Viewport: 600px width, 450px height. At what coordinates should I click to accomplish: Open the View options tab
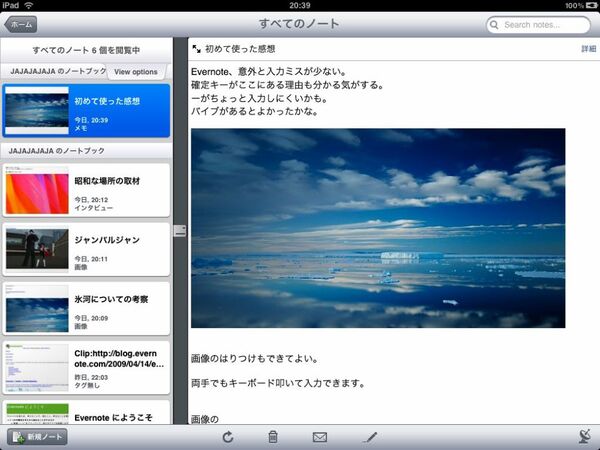point(136,72)
